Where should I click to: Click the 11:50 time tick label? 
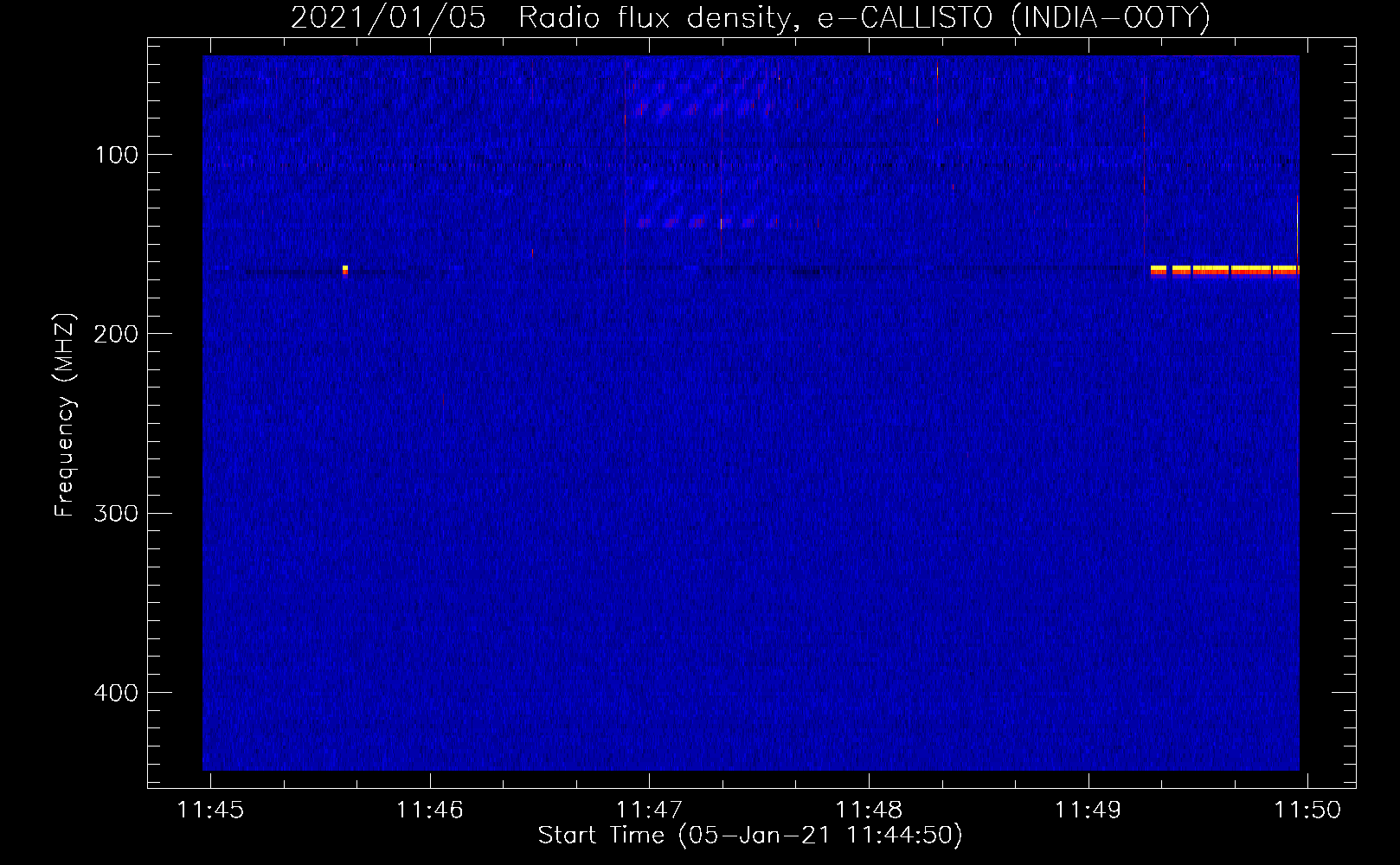(1307, 810)
